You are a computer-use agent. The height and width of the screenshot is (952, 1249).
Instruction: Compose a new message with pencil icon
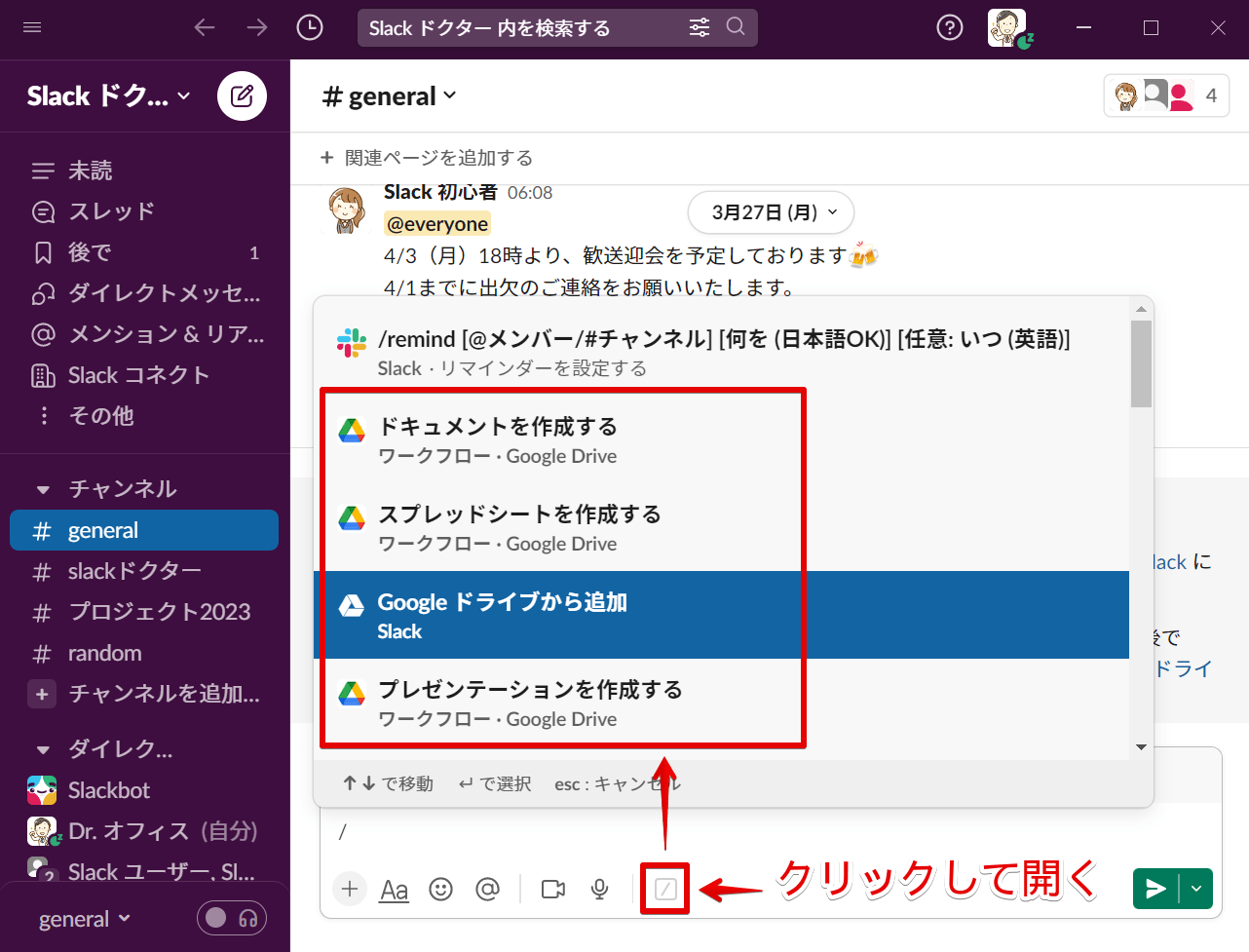(242, 95)
